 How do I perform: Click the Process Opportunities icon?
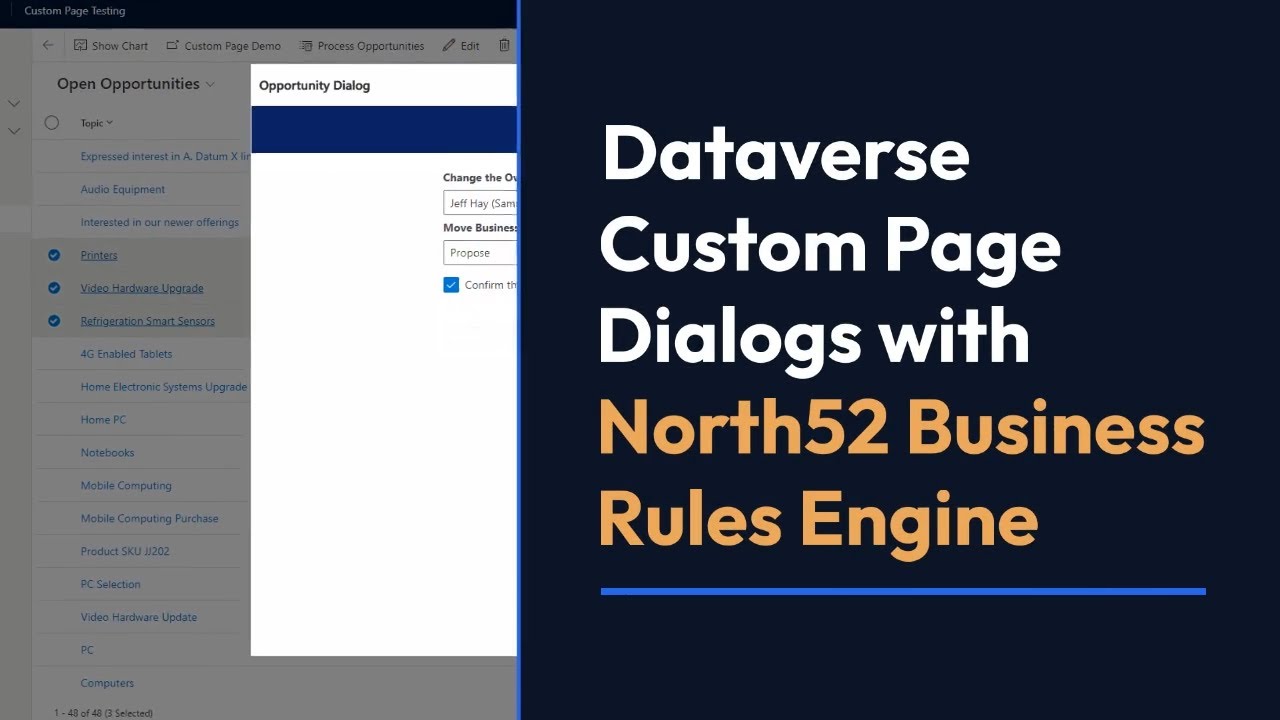point(306,45)
